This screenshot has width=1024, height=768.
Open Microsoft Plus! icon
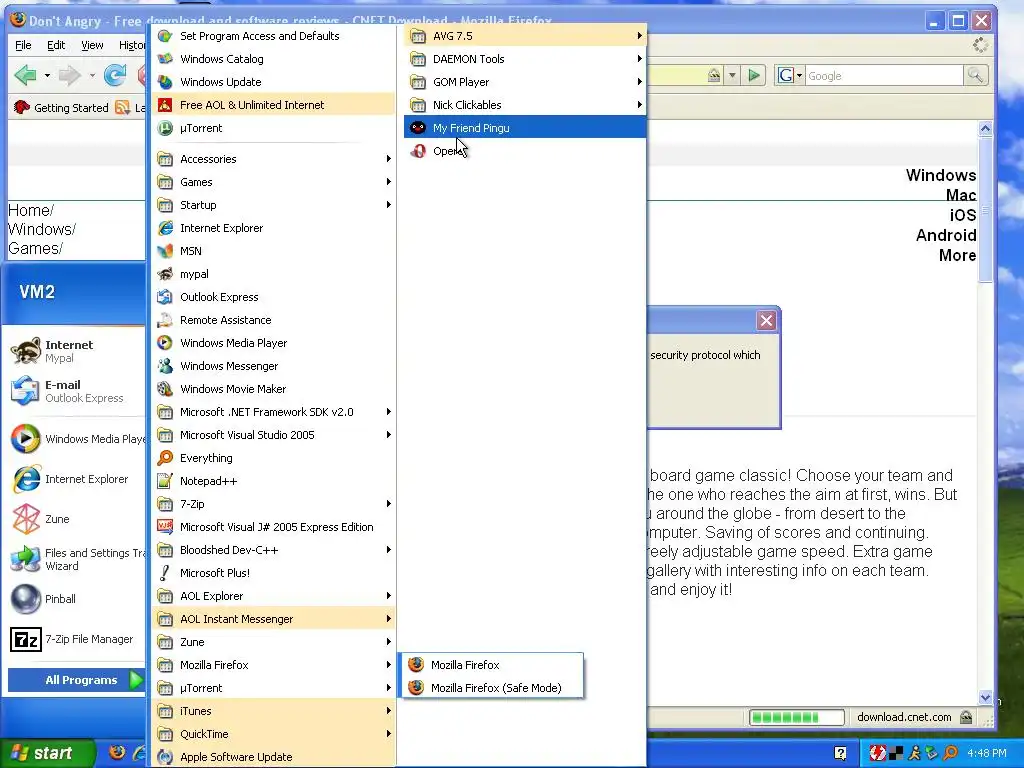(165, 573)
